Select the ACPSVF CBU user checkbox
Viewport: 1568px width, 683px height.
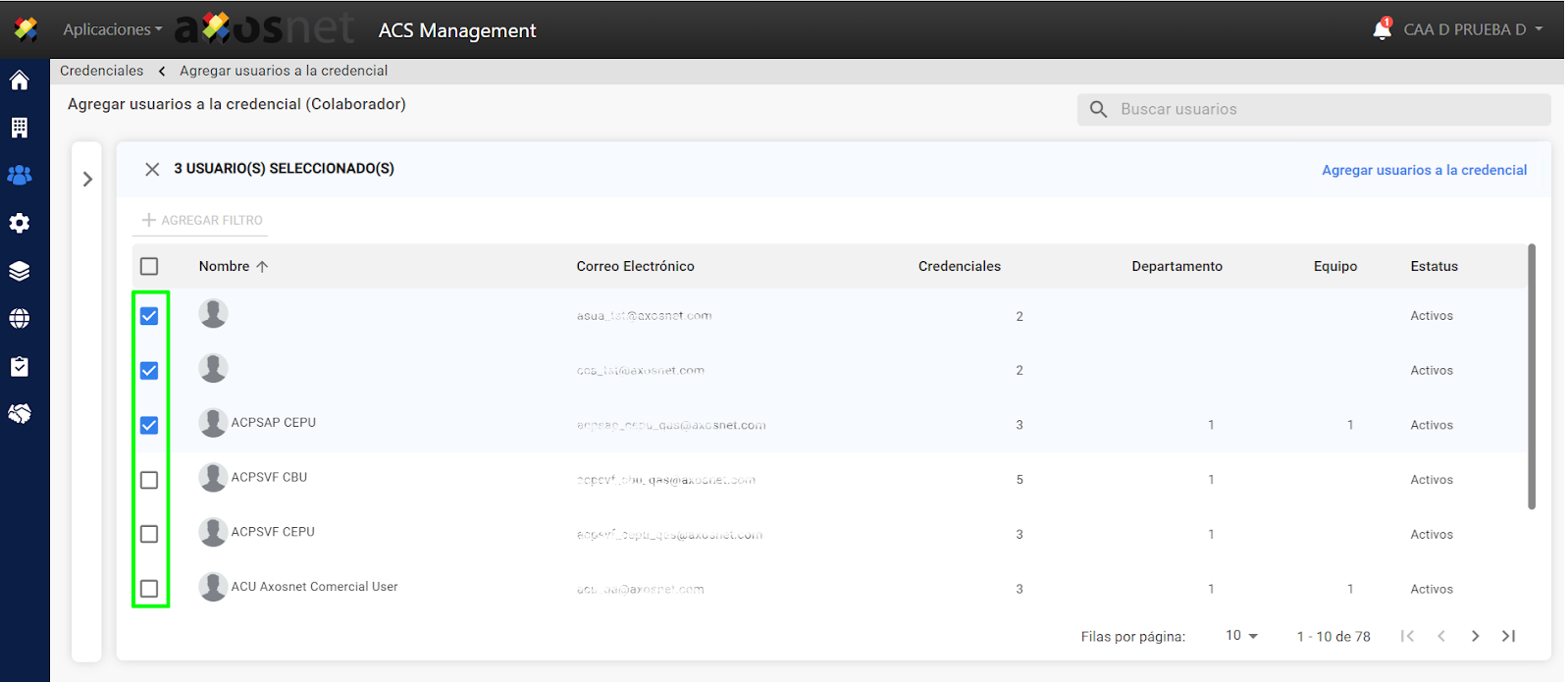(149, 480)
